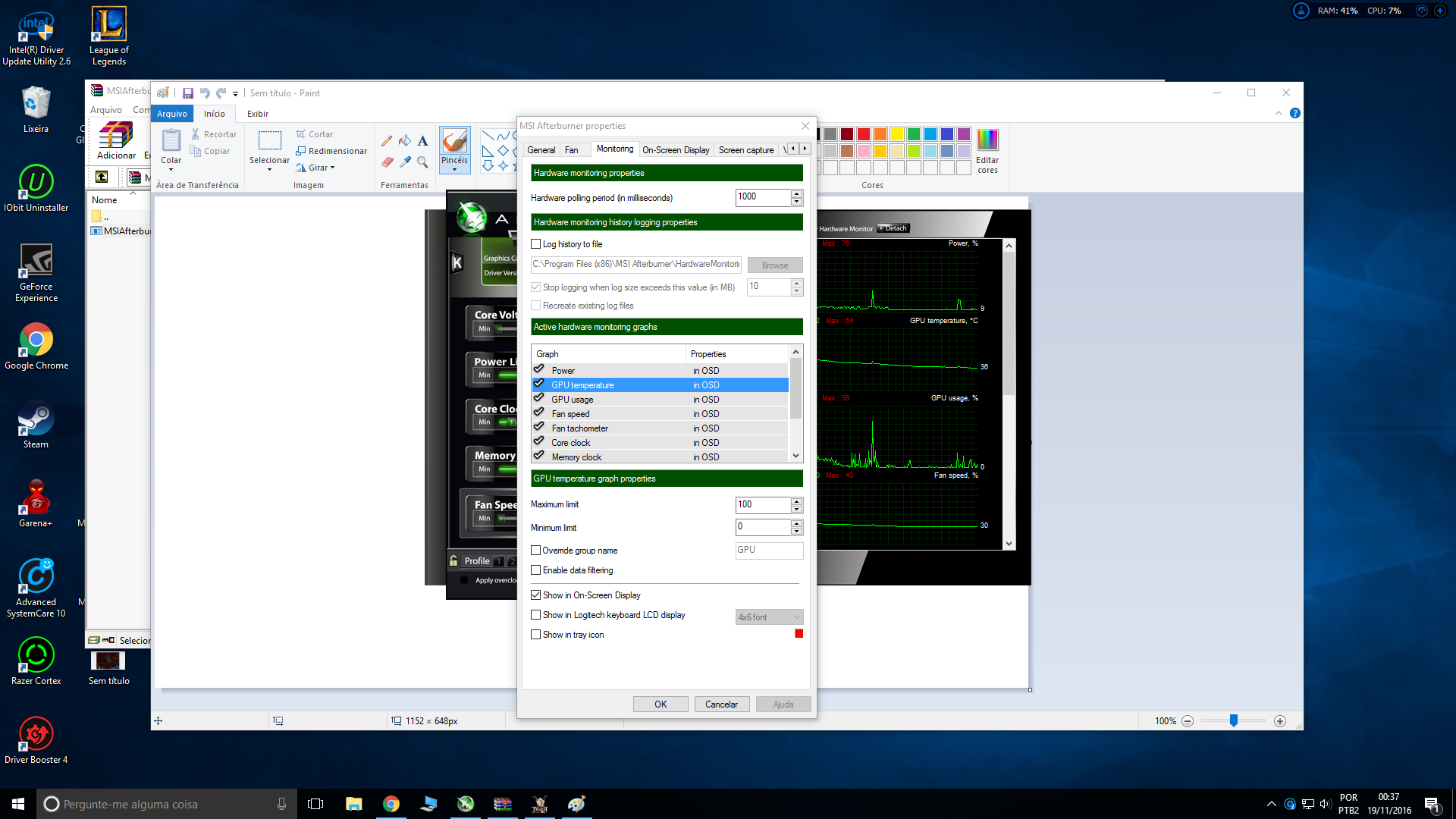Open League of Legends desktop shortcut

point(108,36)
